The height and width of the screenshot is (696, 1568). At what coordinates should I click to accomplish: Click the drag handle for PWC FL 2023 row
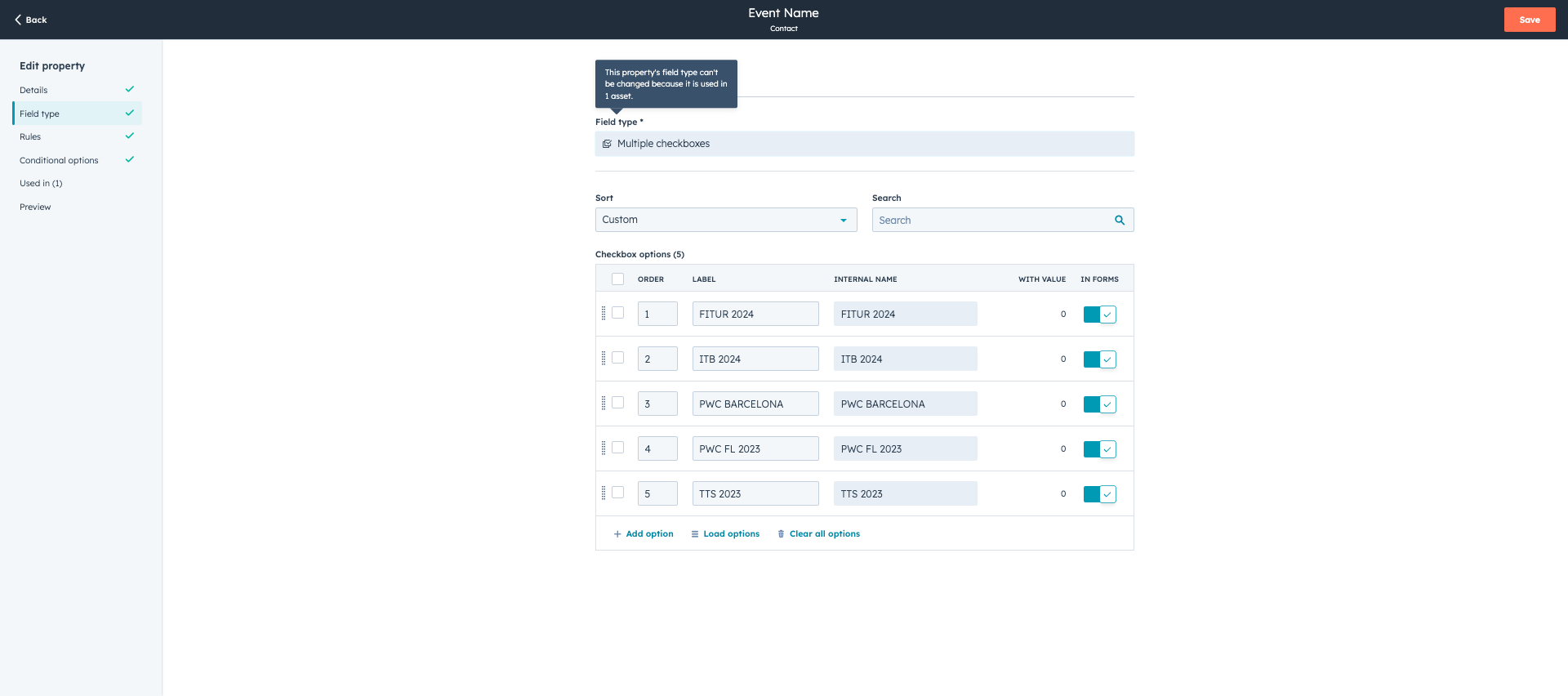[604, 448]
